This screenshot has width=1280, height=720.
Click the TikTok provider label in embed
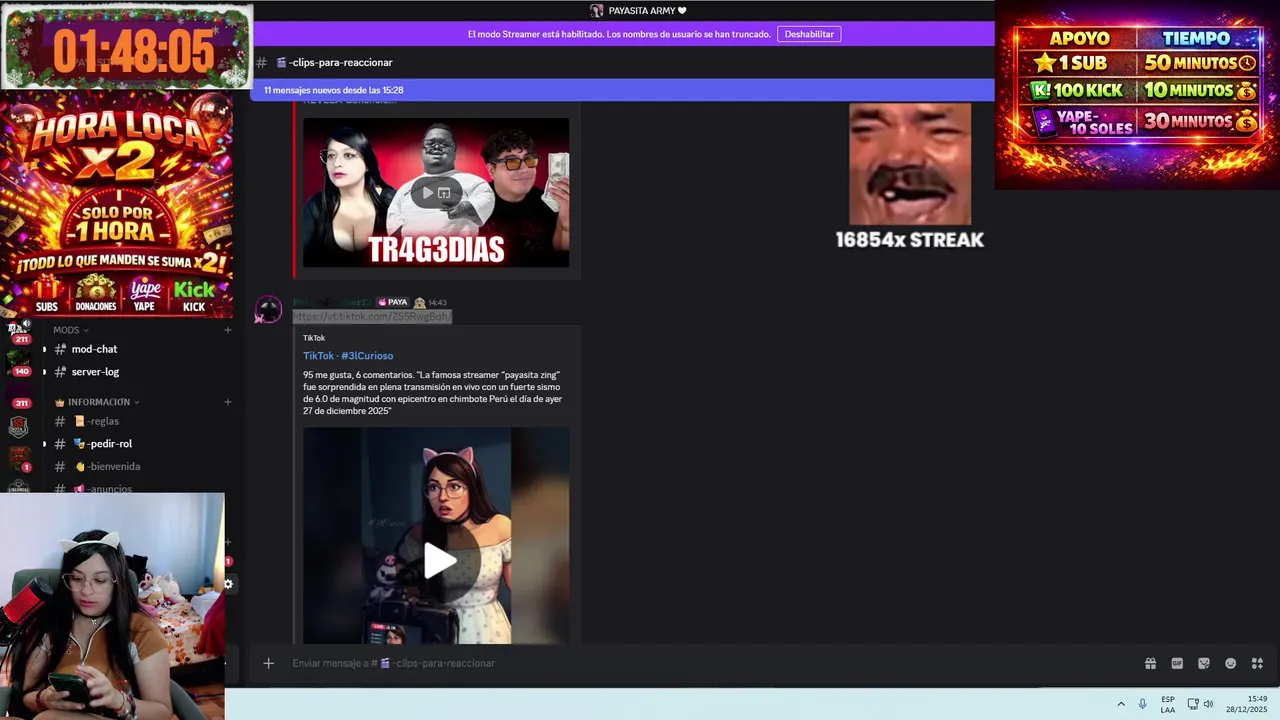[314, 338]
